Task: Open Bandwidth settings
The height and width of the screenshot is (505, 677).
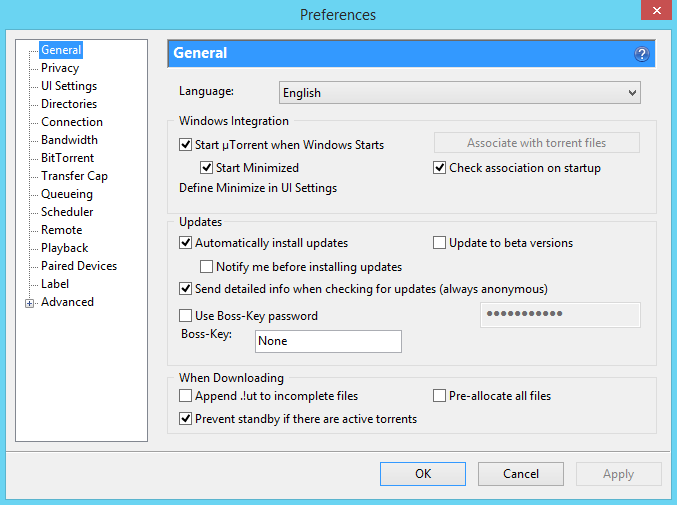Action: pos(70,140)
